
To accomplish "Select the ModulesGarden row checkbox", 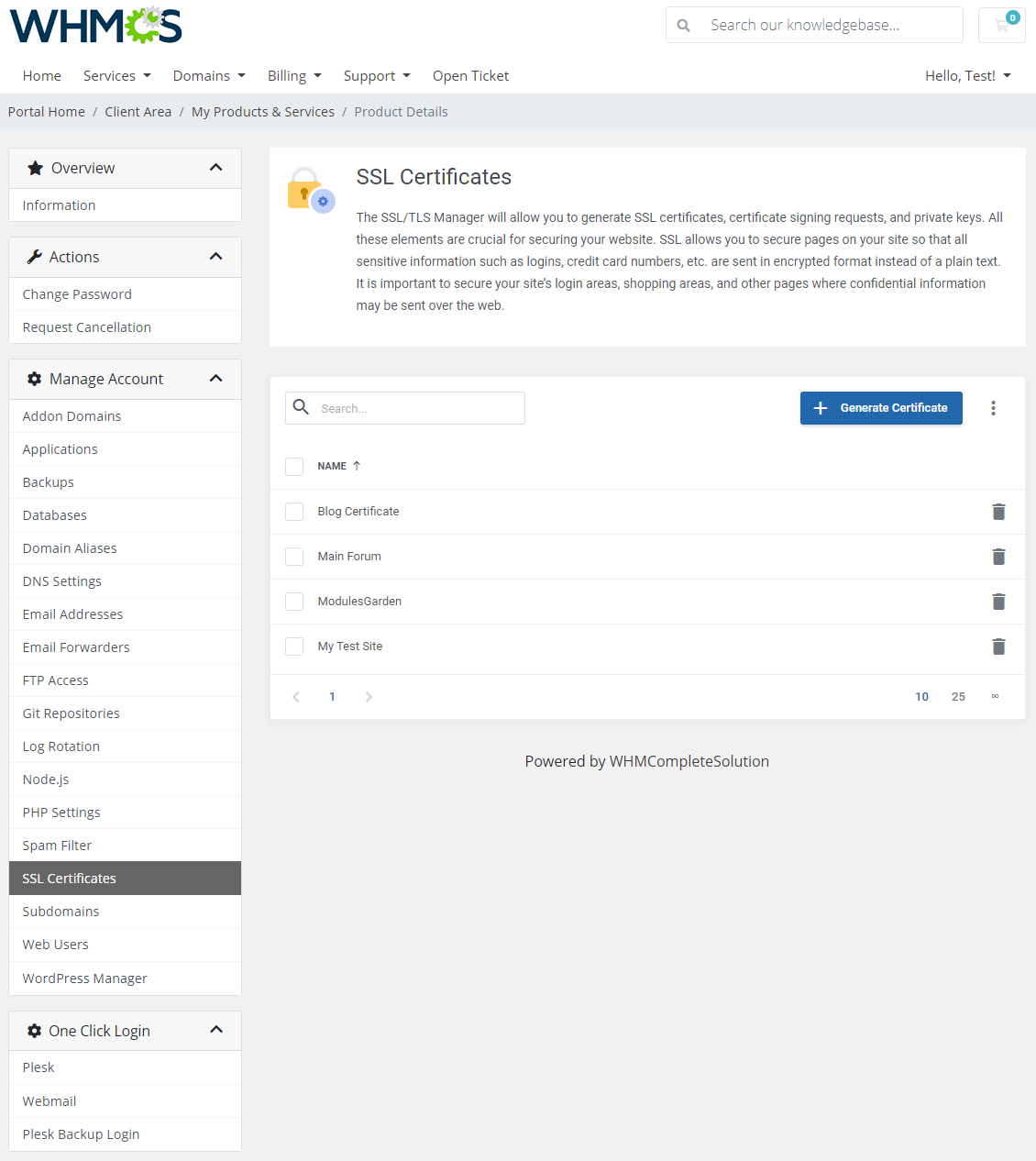I will pos(294,602).
